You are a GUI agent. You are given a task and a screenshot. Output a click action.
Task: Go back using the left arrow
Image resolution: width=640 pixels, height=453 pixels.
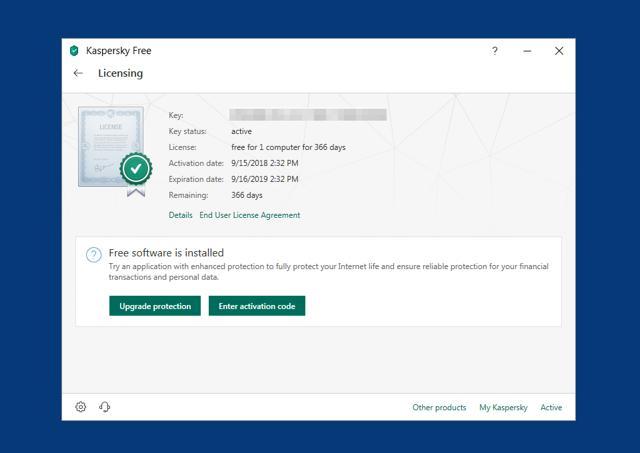coord(78,73)
